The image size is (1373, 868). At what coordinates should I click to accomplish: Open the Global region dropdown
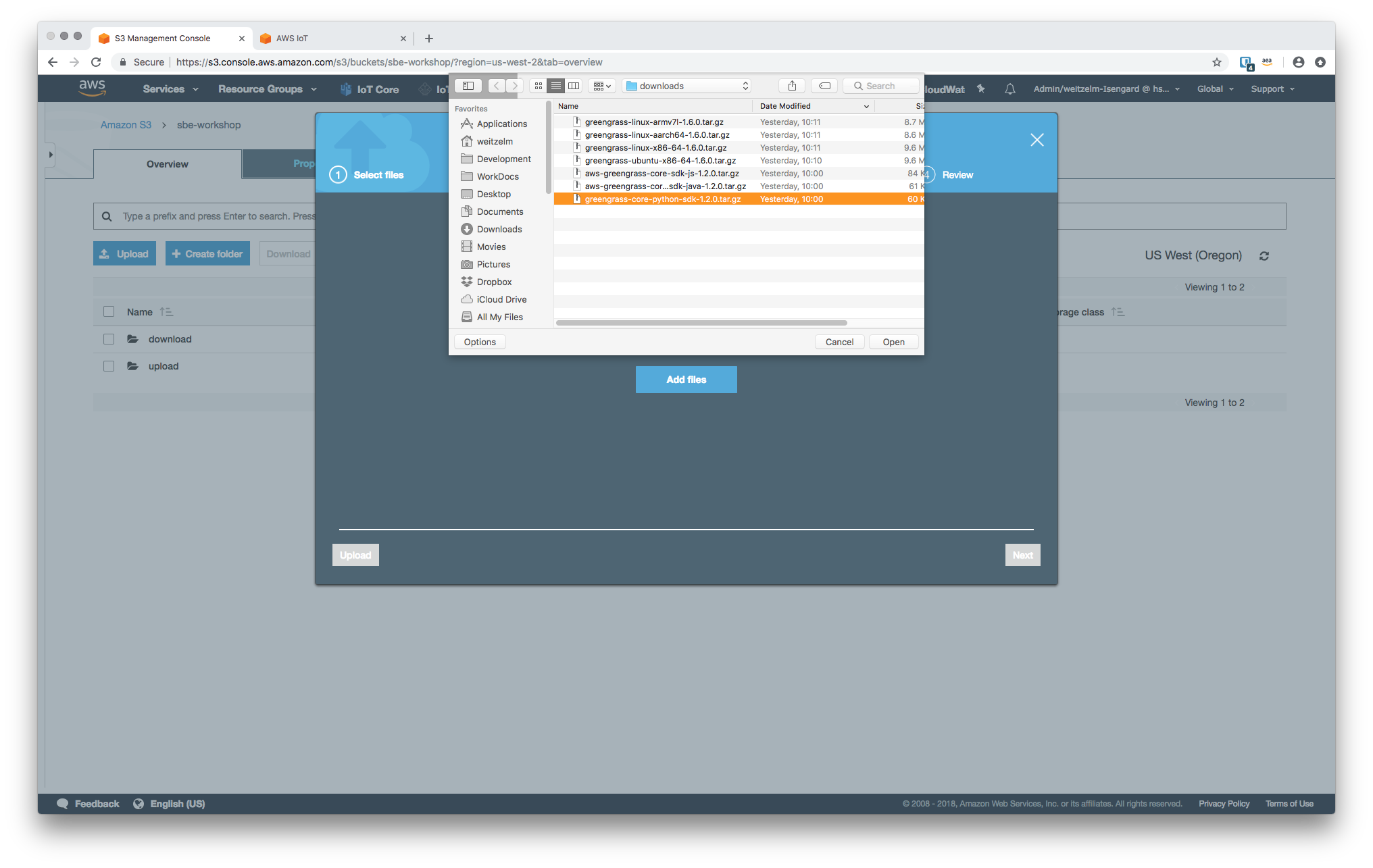(x=1216, y=89)
